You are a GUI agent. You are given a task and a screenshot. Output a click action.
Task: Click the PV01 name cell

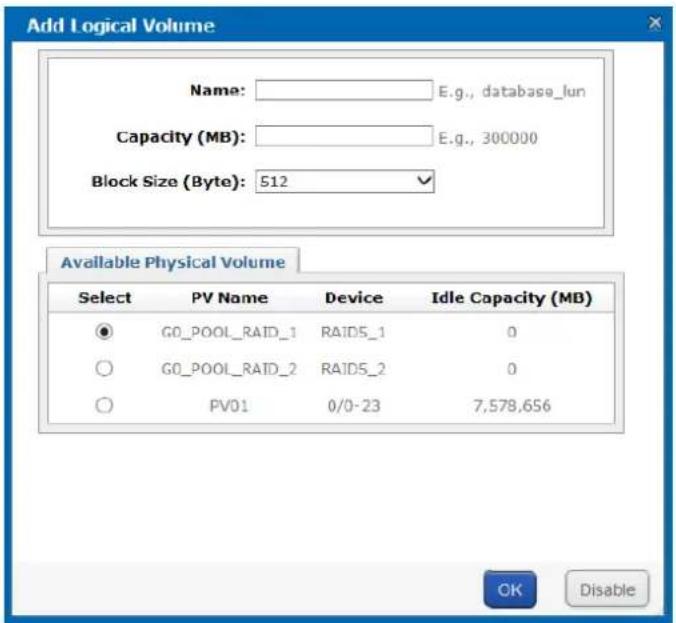(228, 406)
